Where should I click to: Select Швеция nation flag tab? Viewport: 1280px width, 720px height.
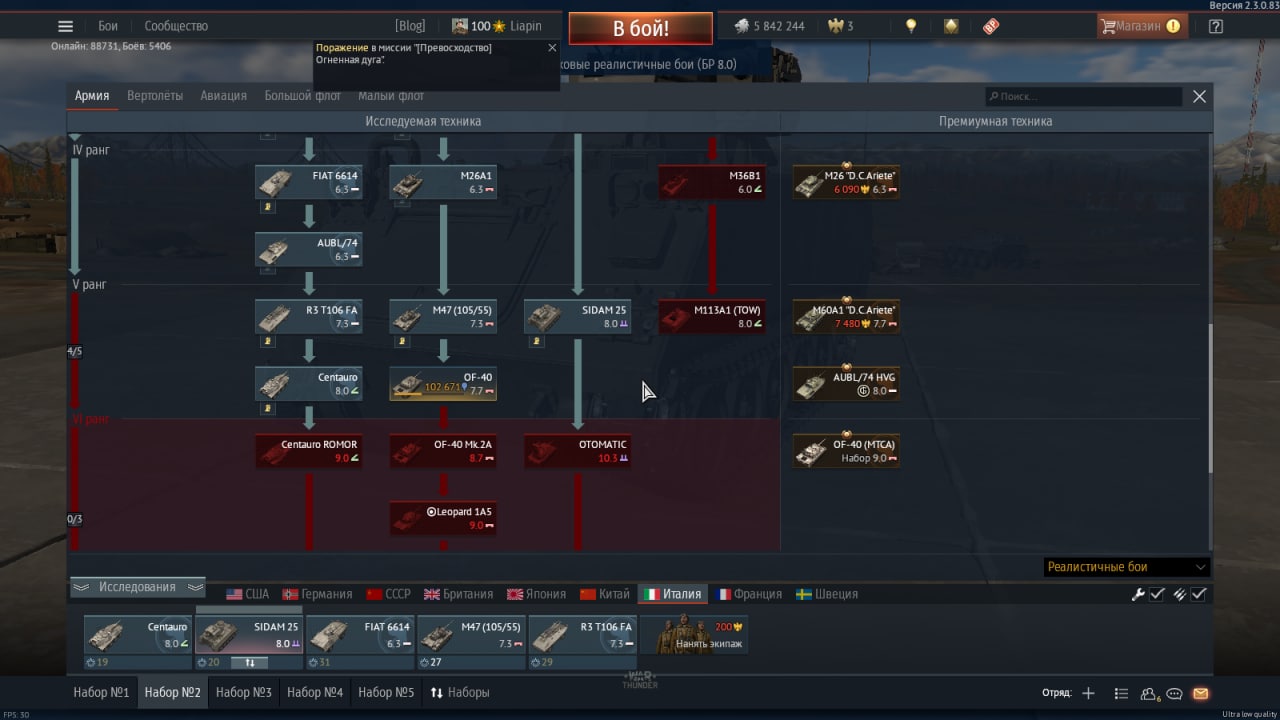(827, 594)
